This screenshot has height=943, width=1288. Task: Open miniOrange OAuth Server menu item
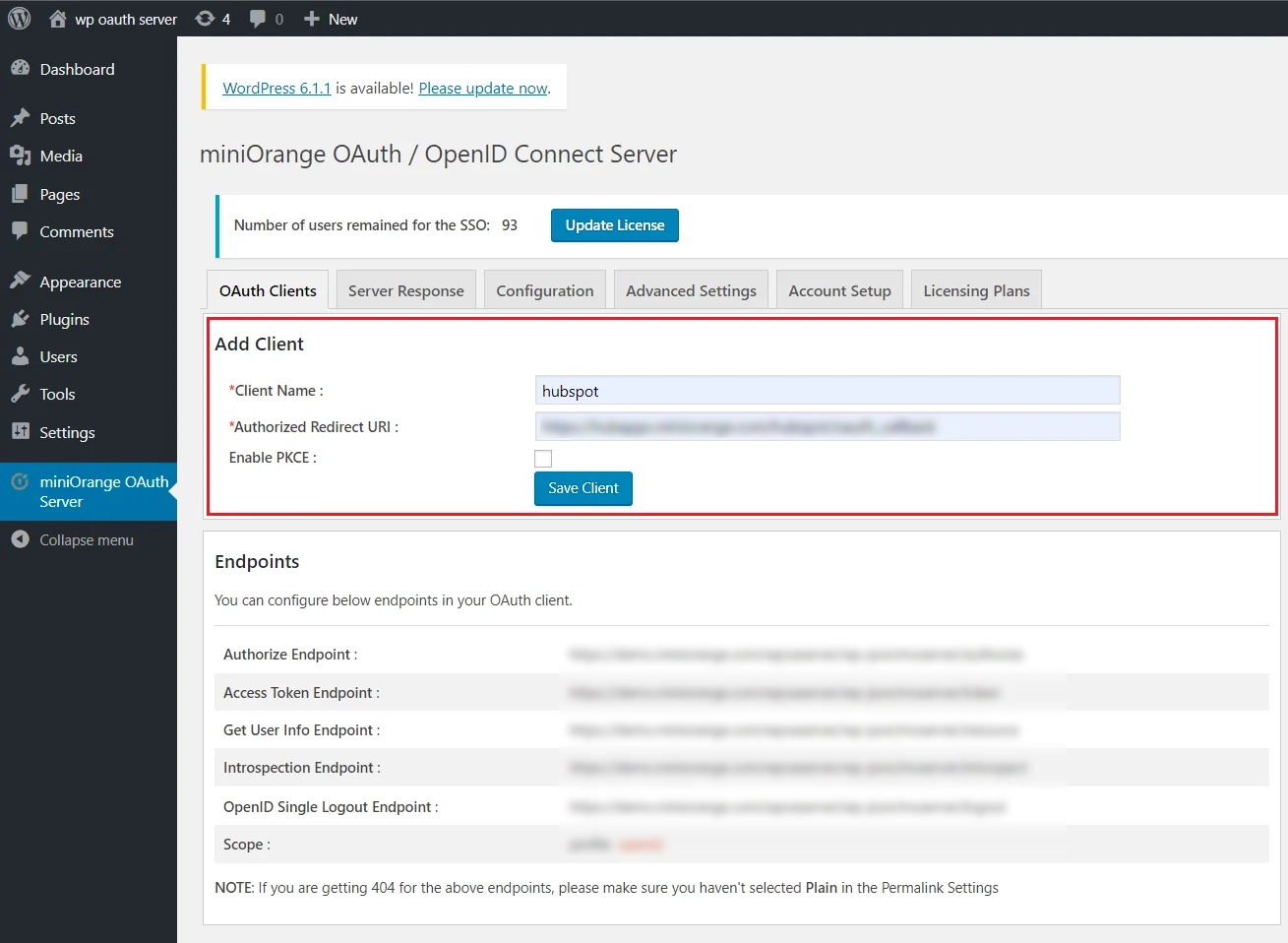(x=89, y=491)
